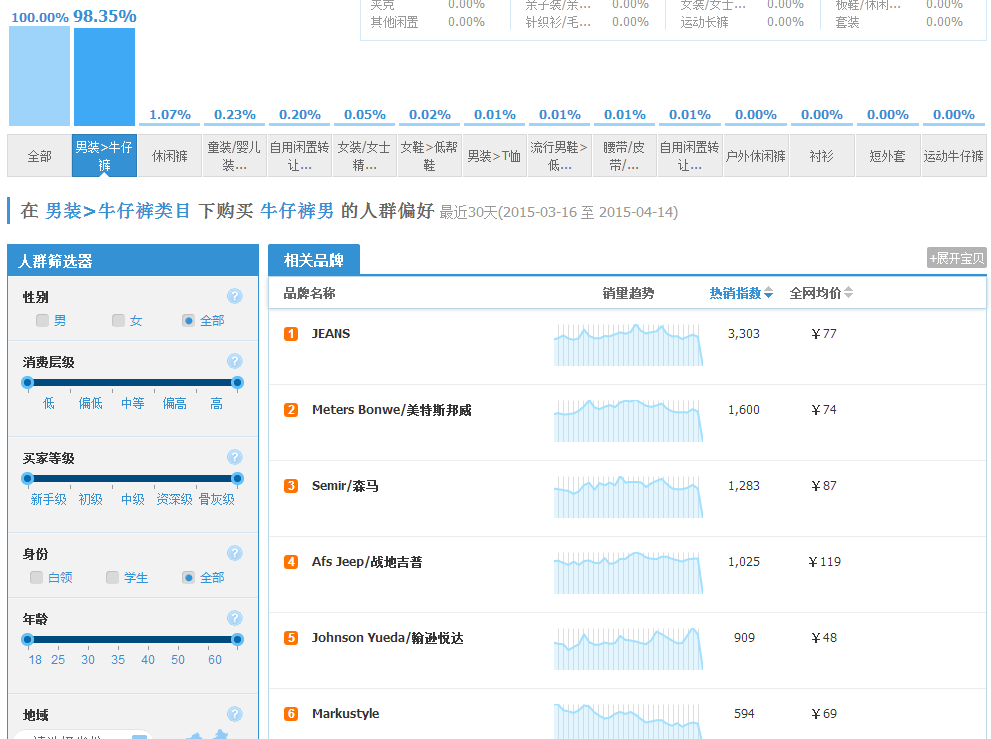The height and width of the screenshot is (739, 991).
Task: Switch to the 休闲裤 category tab
Action: pyautogui.click(x=169, y=156)
